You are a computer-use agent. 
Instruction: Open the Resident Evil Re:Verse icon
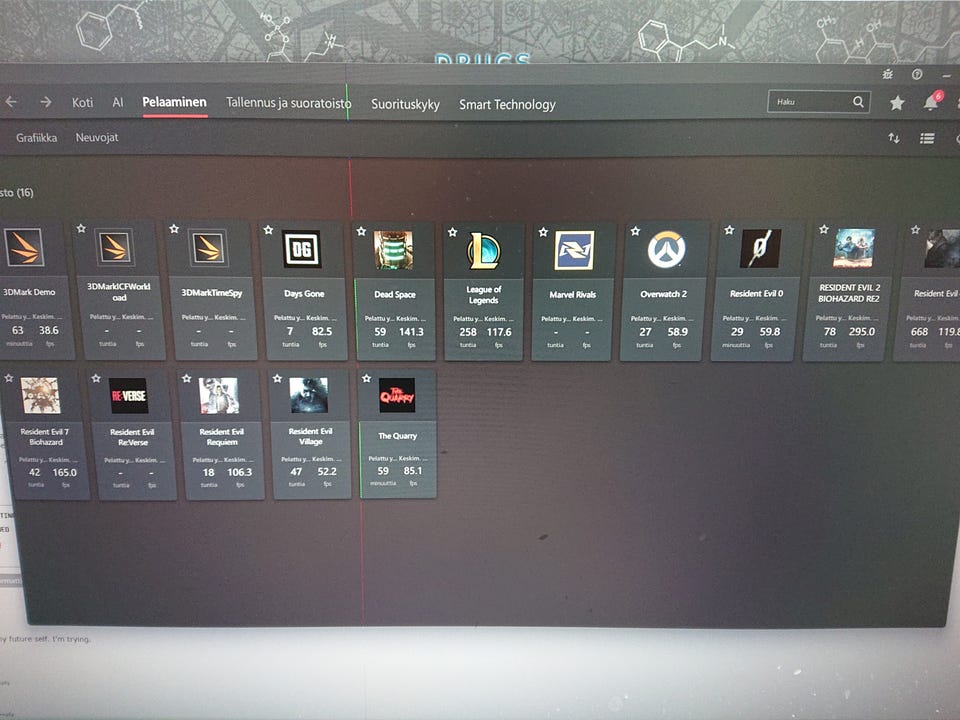click(129, 396)
